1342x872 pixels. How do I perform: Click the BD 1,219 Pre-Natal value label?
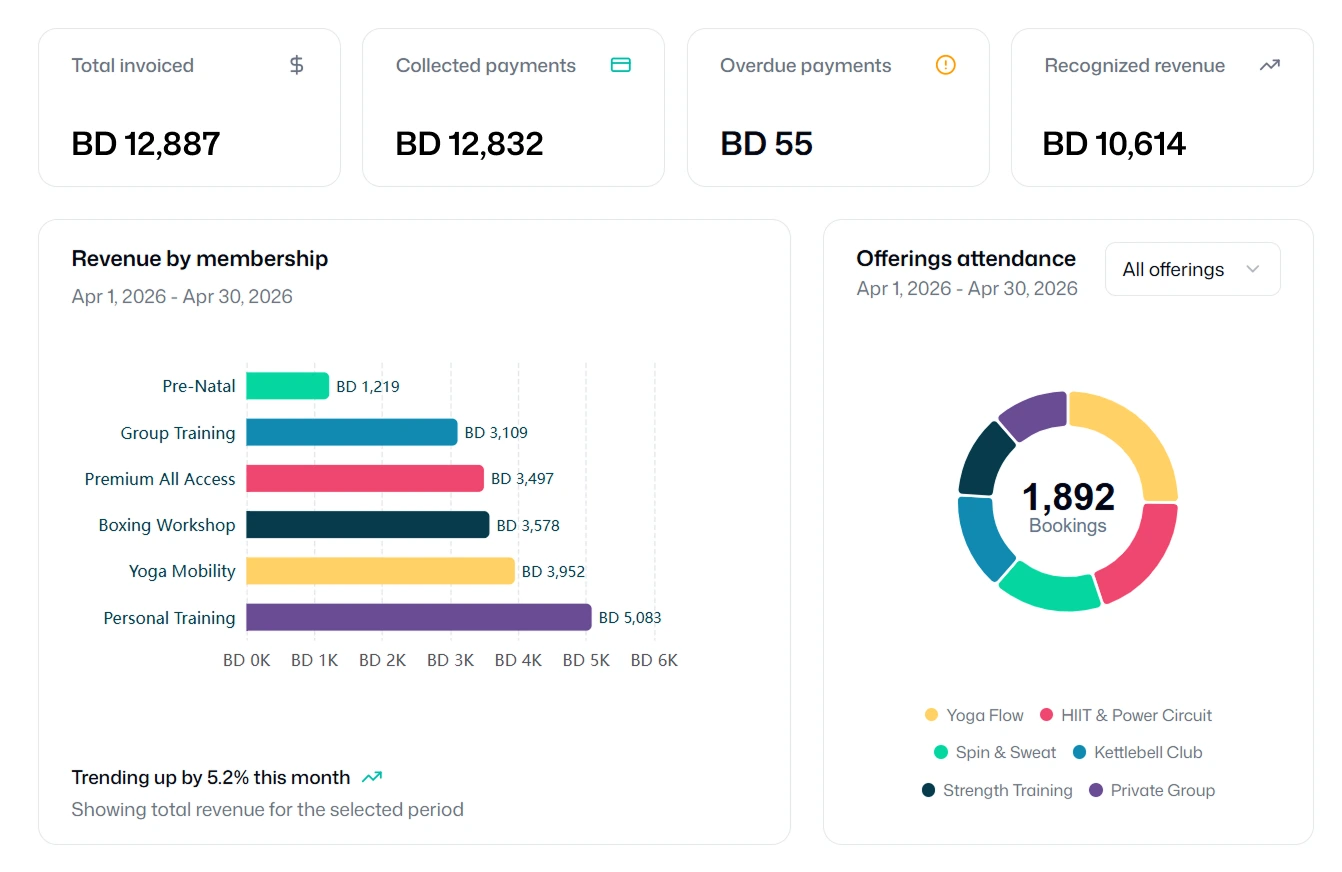[368, 386]
